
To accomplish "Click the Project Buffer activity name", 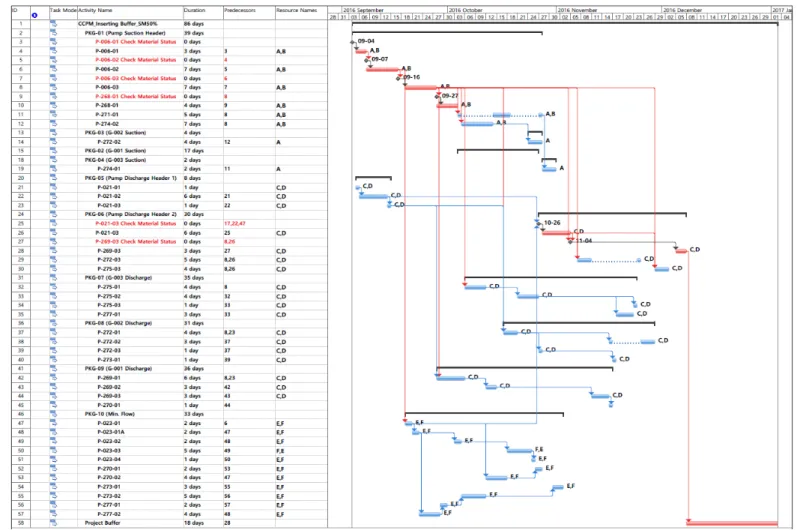I will (x=102, y=523).
